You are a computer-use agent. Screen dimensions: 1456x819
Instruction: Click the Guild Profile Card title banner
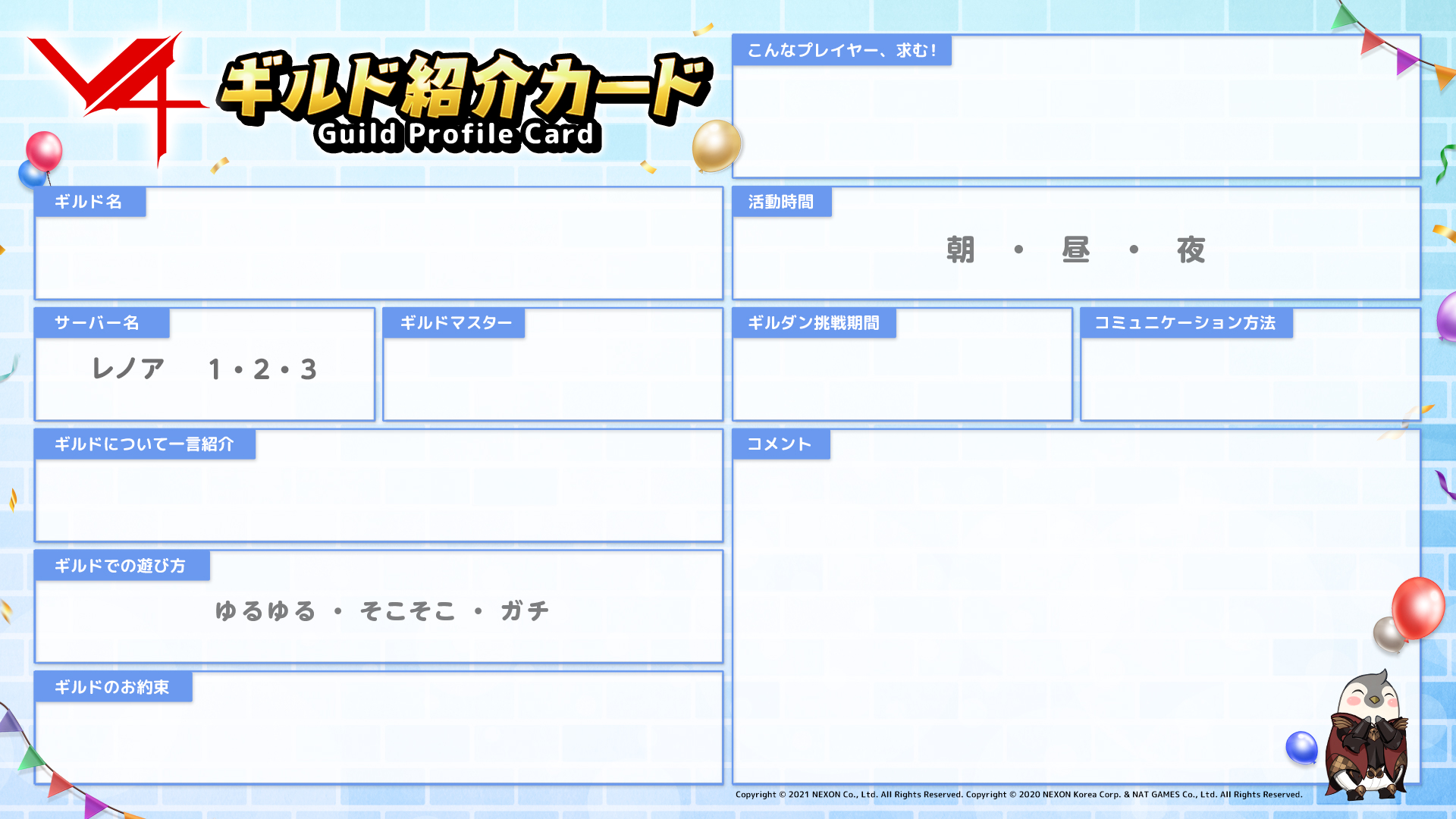point(463,99)
